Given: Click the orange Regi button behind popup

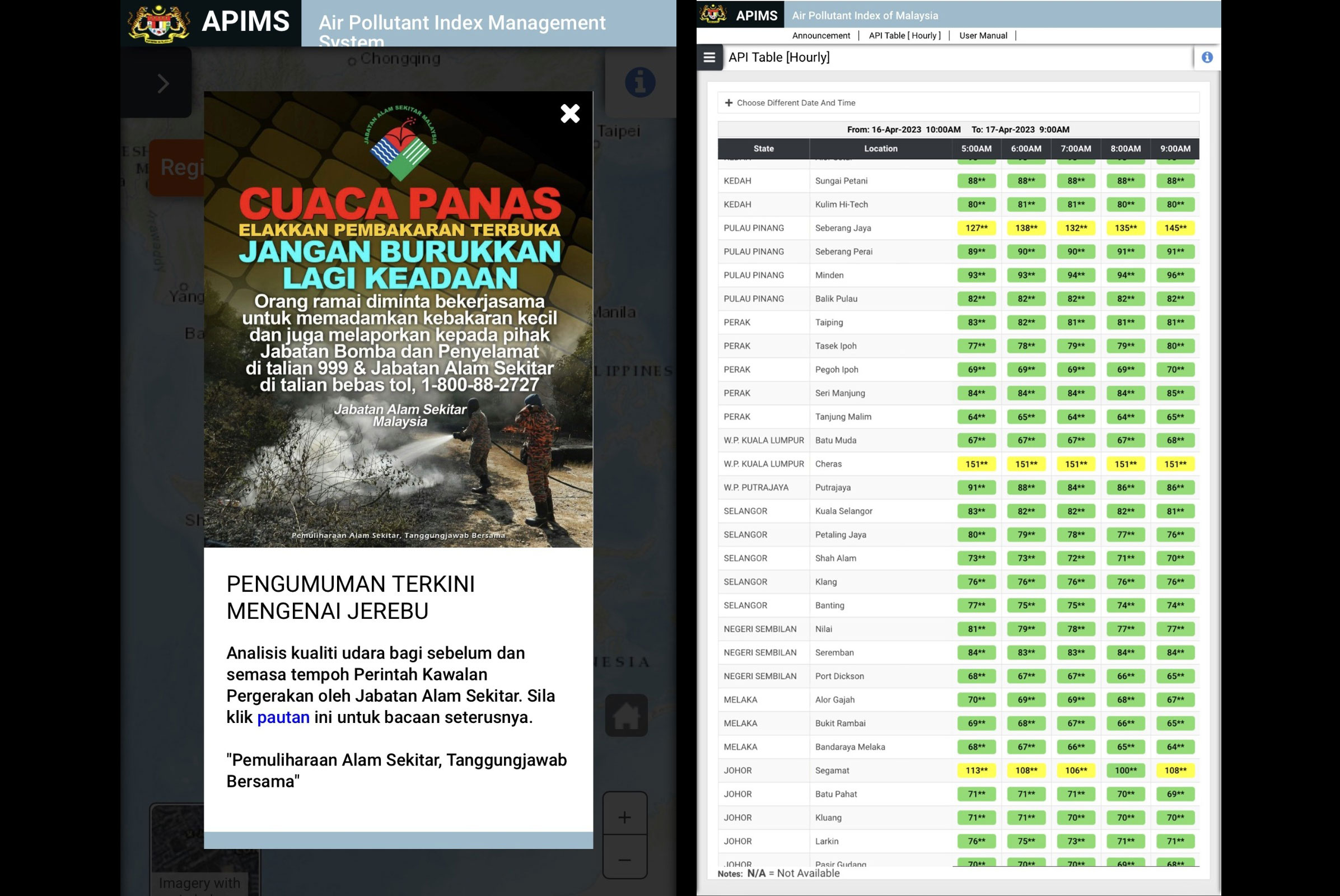Looking at the screenshot, I should tap(176, 167).
